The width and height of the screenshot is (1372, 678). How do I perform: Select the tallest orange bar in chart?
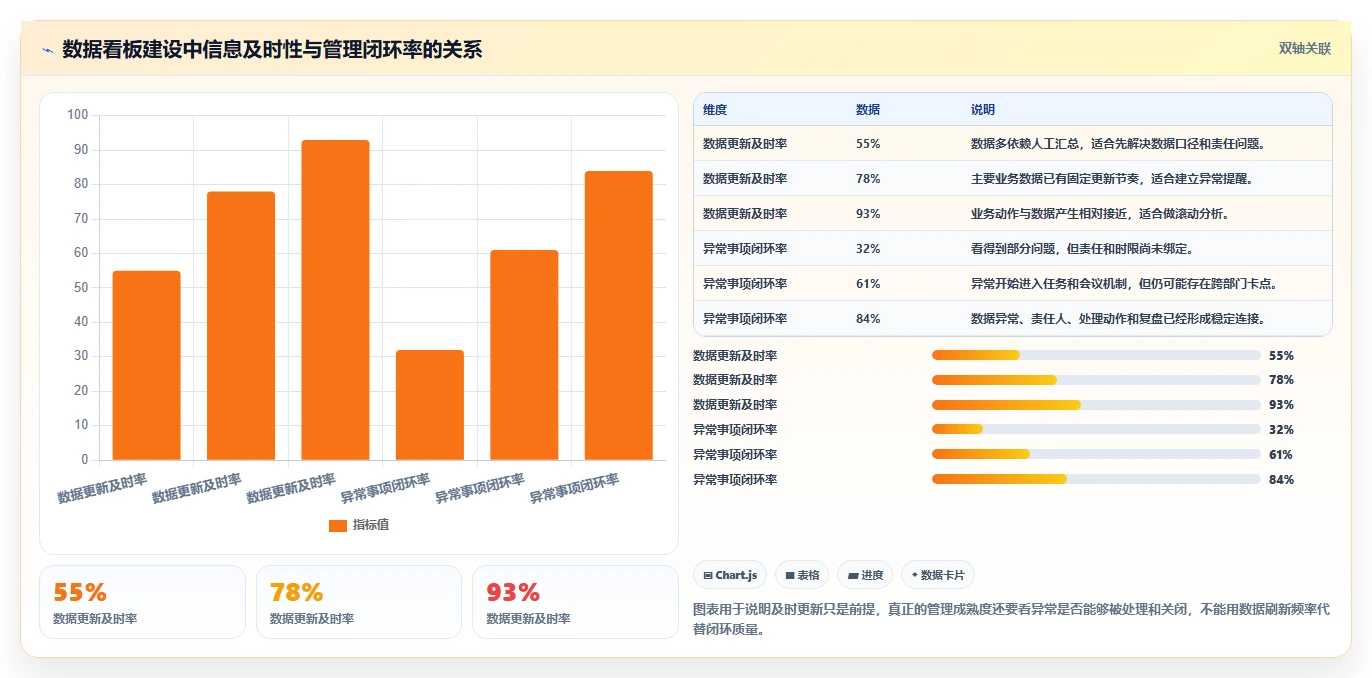335,300
